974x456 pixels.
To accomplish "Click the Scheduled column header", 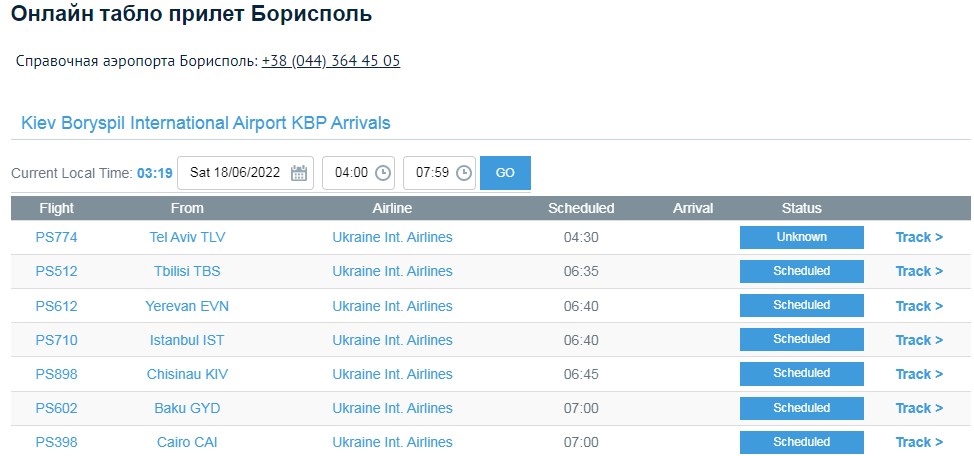I will [x=581, y=208].
